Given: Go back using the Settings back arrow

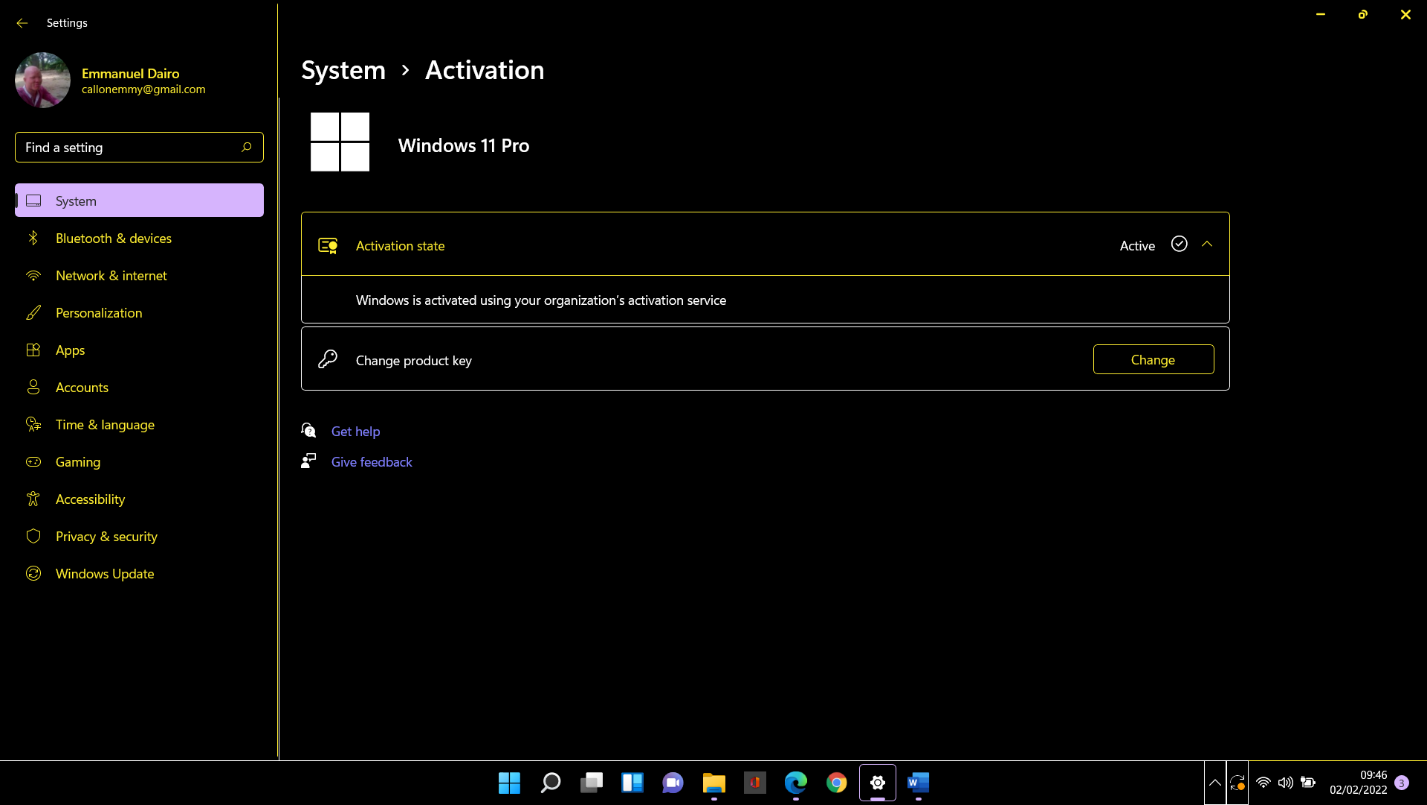Looking at the screenshot, I should pyautogui.click(x=21, y=22).
